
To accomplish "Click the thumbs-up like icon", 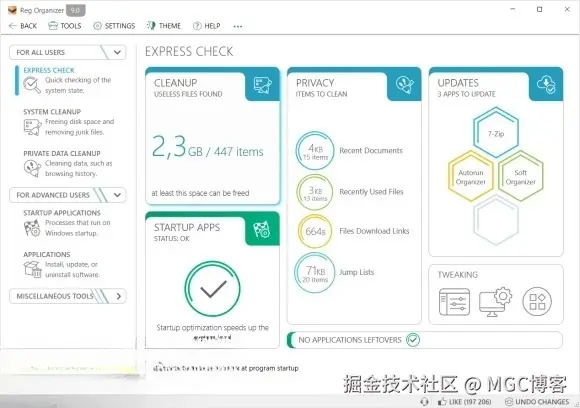I will pos(442,401).
